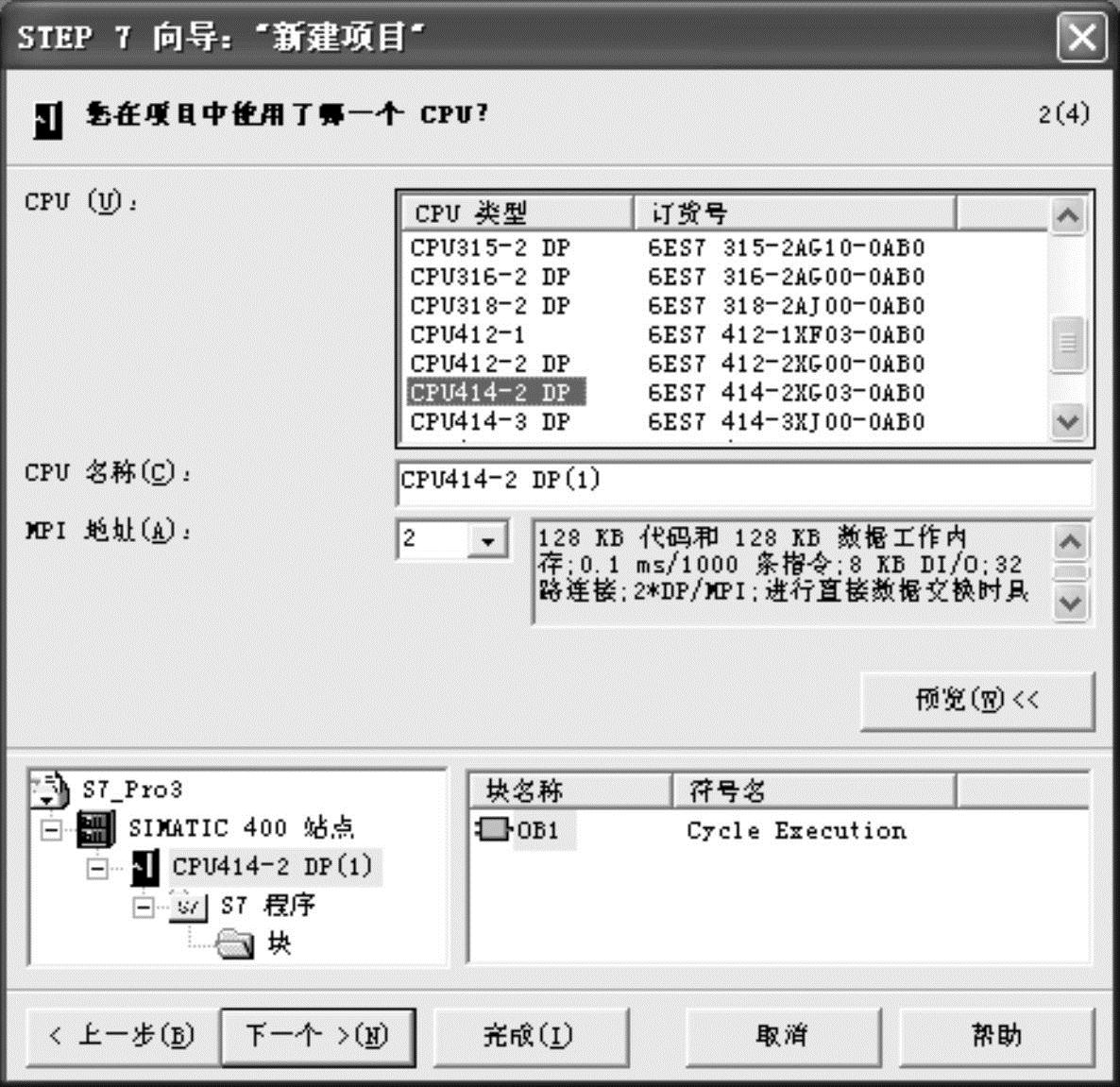This screenshot has width=1120, height=1087.
Task: Select S7_Pro3 project node
Action: [133, 790]
